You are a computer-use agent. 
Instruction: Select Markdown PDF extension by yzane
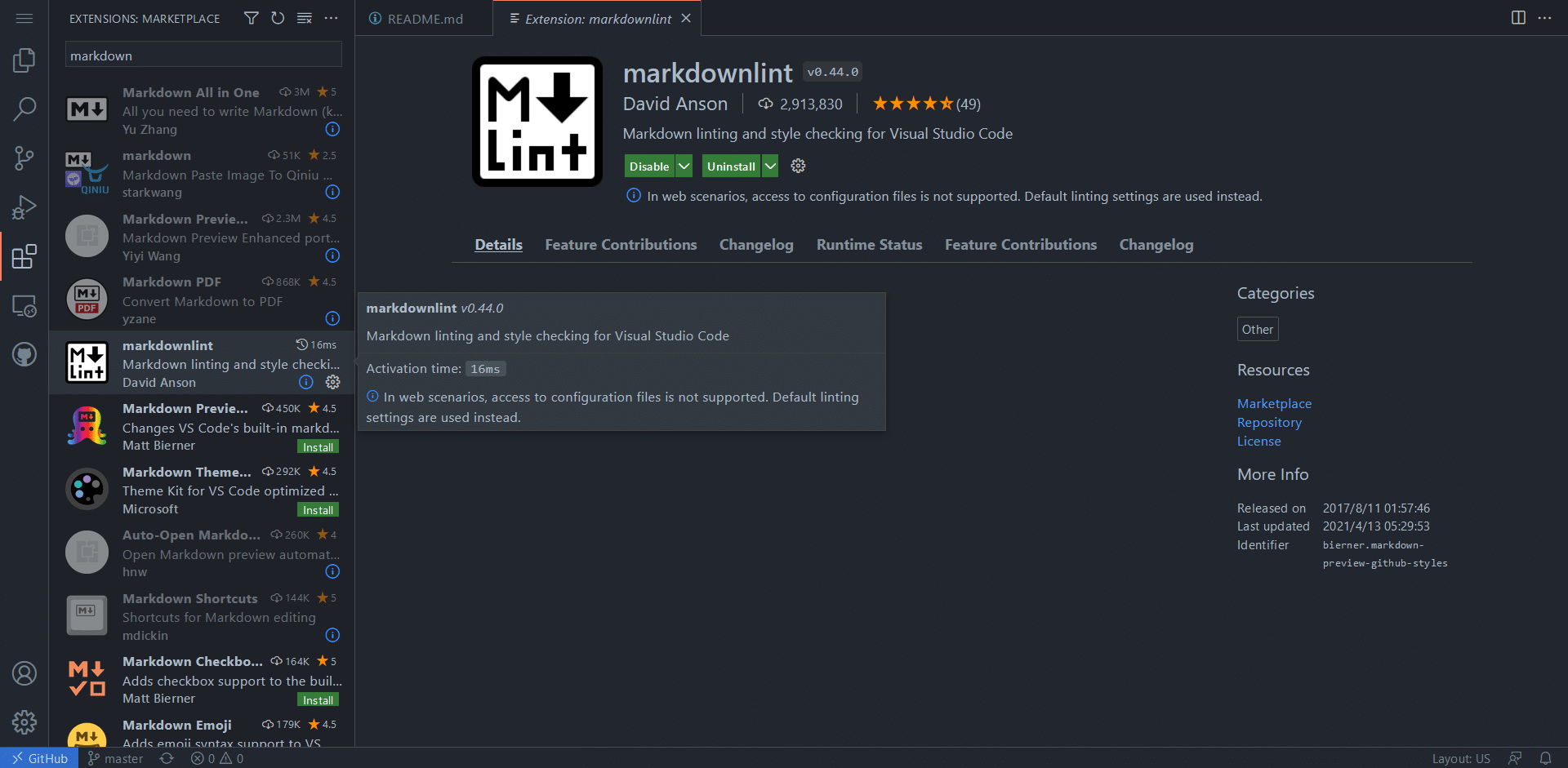[x=202, y=300]
